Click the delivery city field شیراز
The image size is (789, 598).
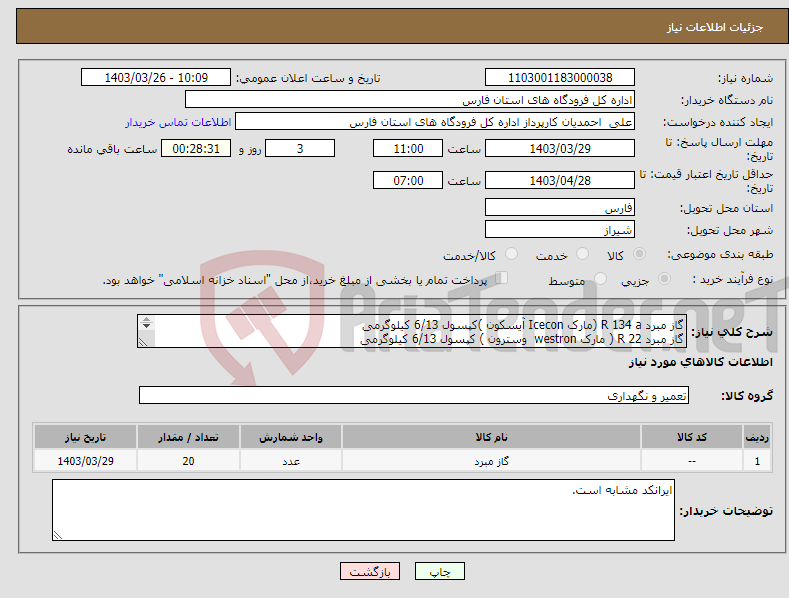click(560, 230)
